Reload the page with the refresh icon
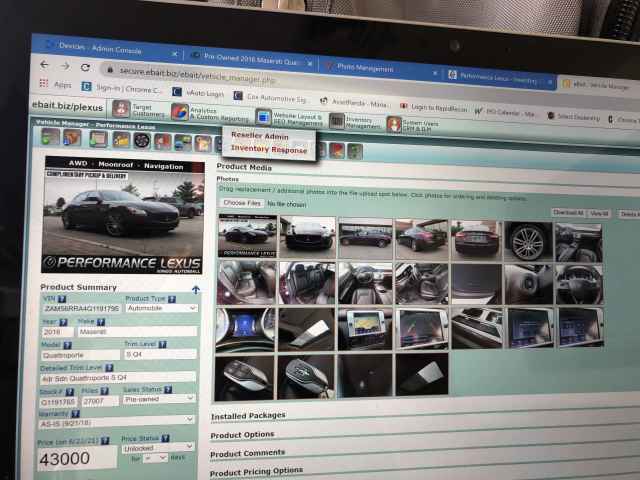This screenshot has height=480, width=640. pyautogui.click(x=85, y=67)
